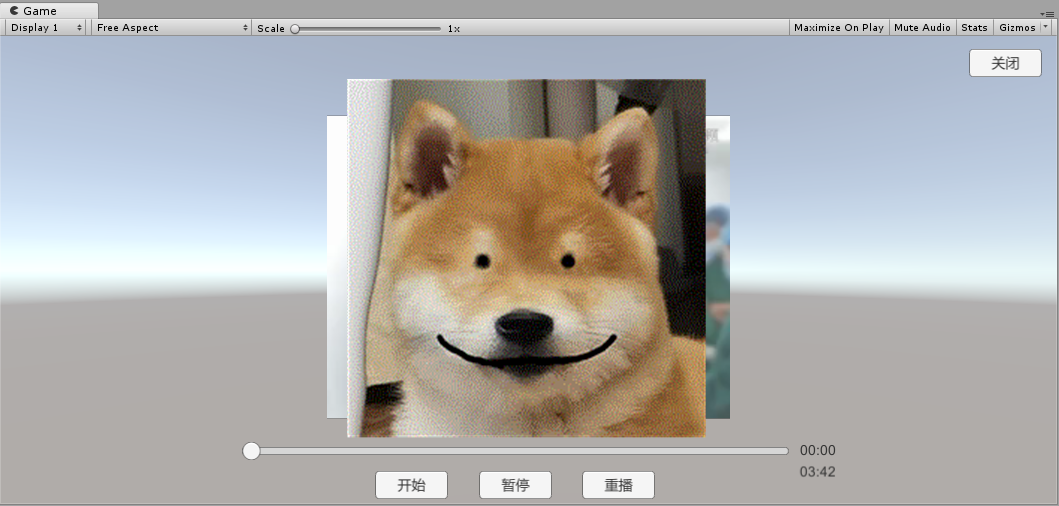Click the 开始 button
Image resolution: width=1059 pixels, height=506 pixels.
pos(411,485)
